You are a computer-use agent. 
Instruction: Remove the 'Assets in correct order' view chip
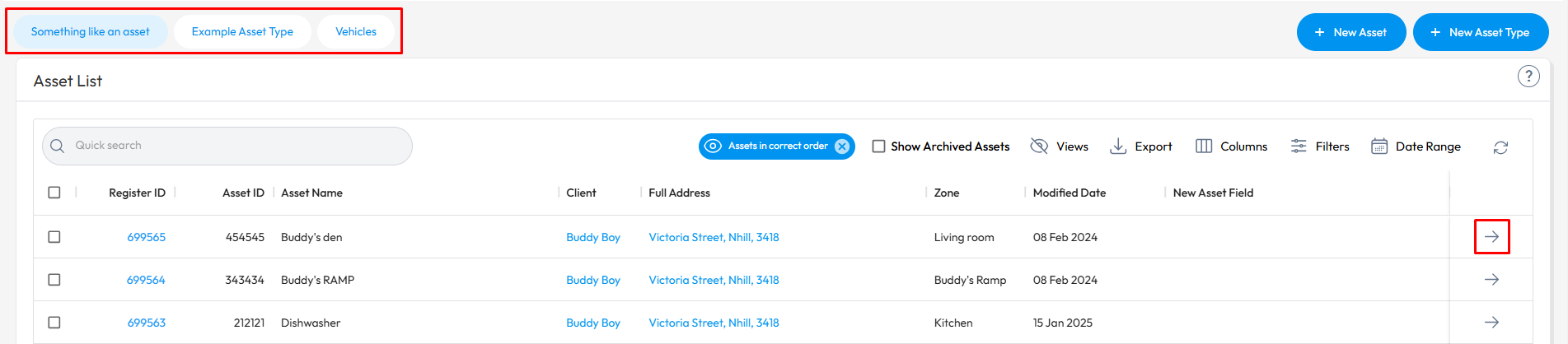tap(842, 146)
